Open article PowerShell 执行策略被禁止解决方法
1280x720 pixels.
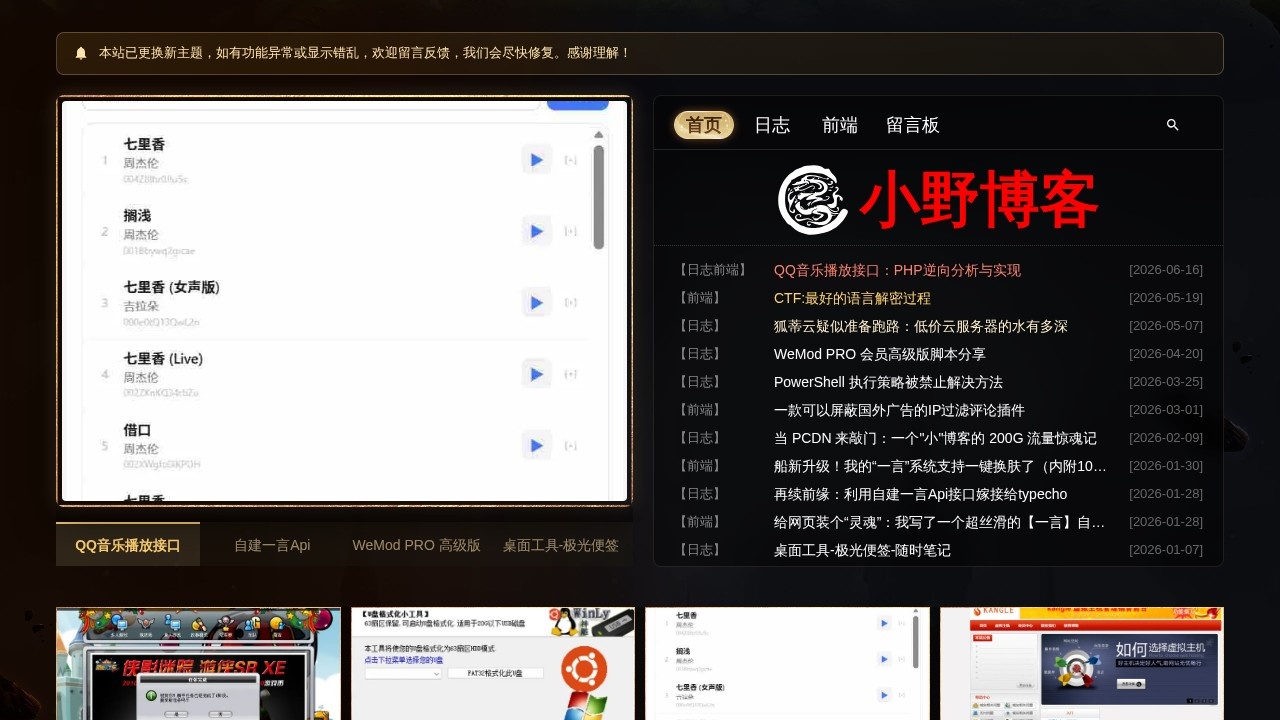[888, 382]
